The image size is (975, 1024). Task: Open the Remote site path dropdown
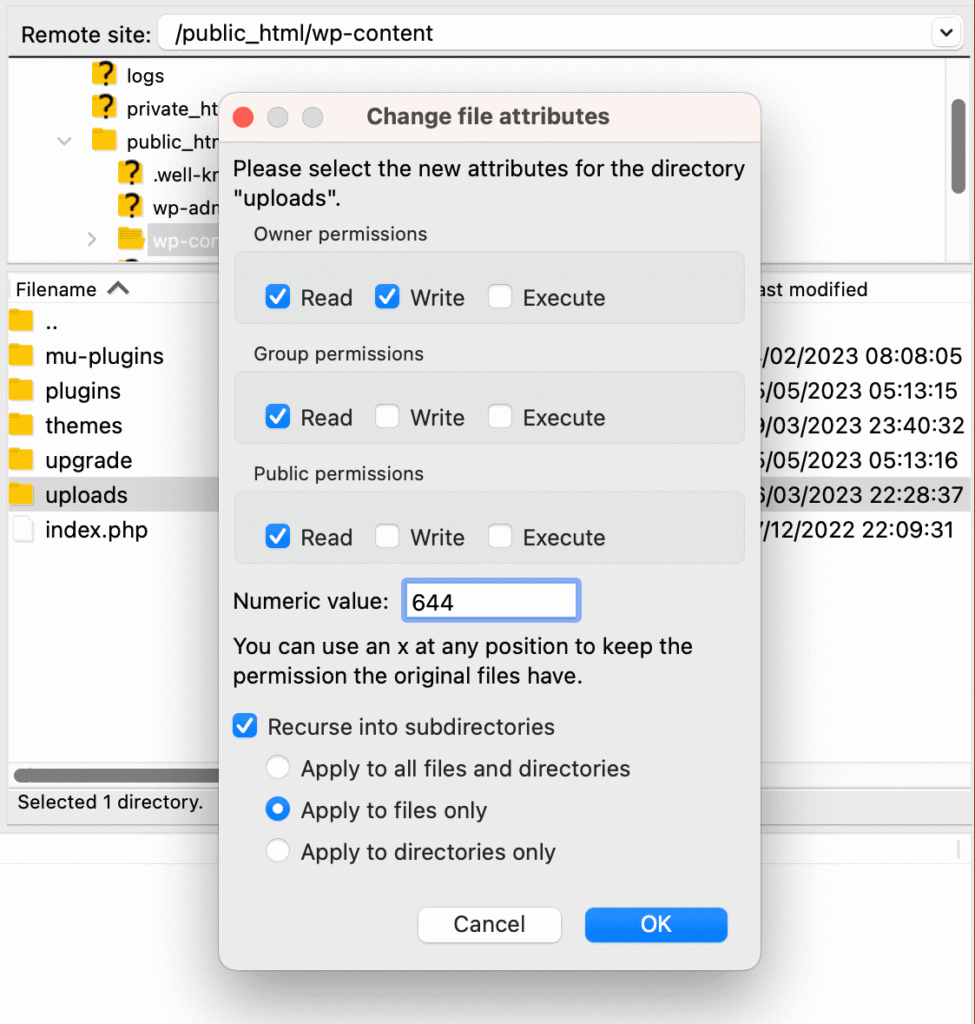tap(946, 33)
